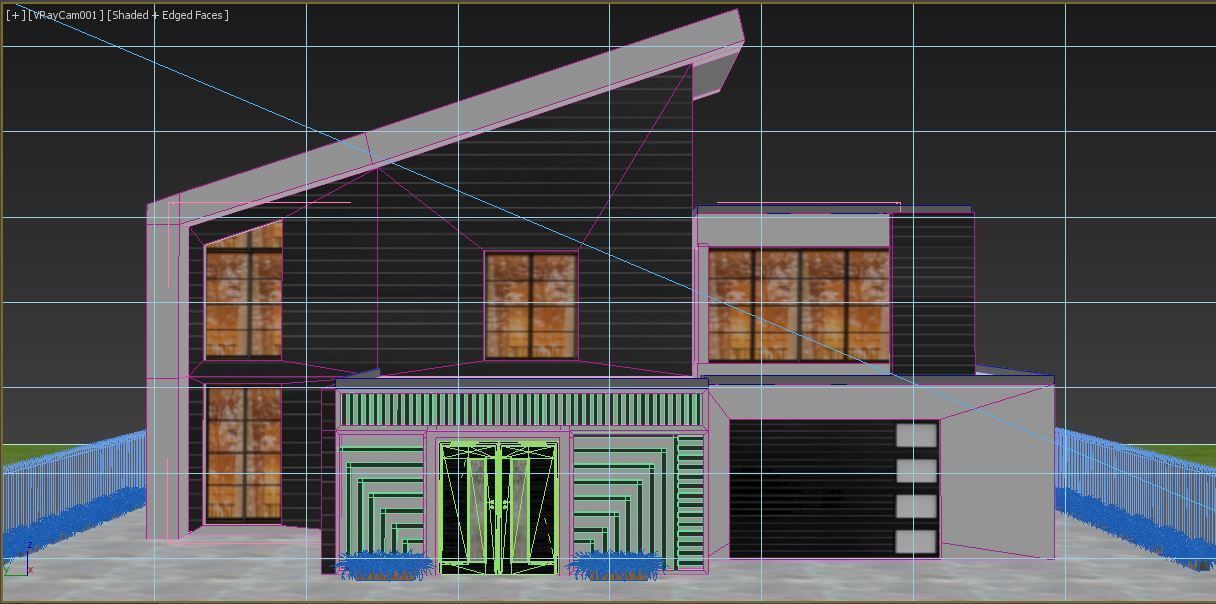Viewport: 1216px width, 604px height.
Task: Select the lower-left ground floor window
Action: click(x=243, y=454)
